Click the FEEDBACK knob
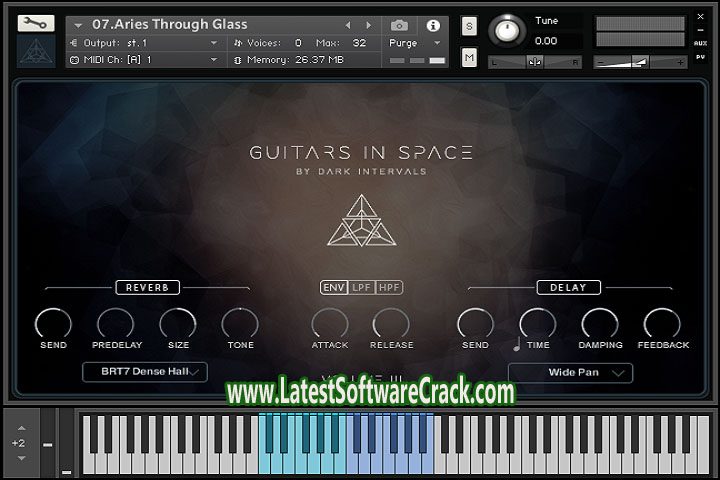The height and width of the screenshot is (480, 720). [662, 324]
